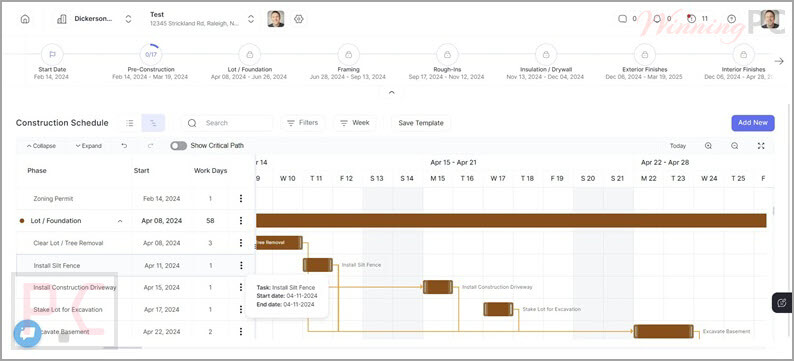Viewport: 794px width, 361px height.
Task: Click the Apr 15, 2024 start date cell
Action: tap(162, 287)
